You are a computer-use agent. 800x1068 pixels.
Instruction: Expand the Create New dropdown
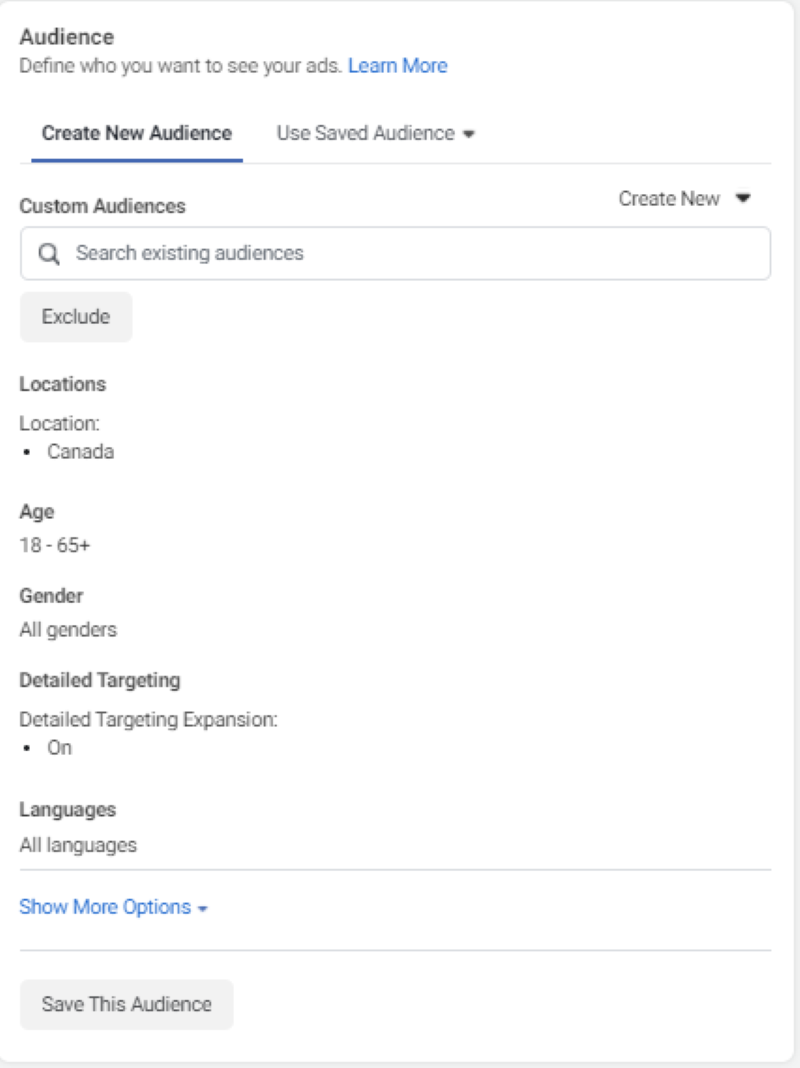(684, 198)
